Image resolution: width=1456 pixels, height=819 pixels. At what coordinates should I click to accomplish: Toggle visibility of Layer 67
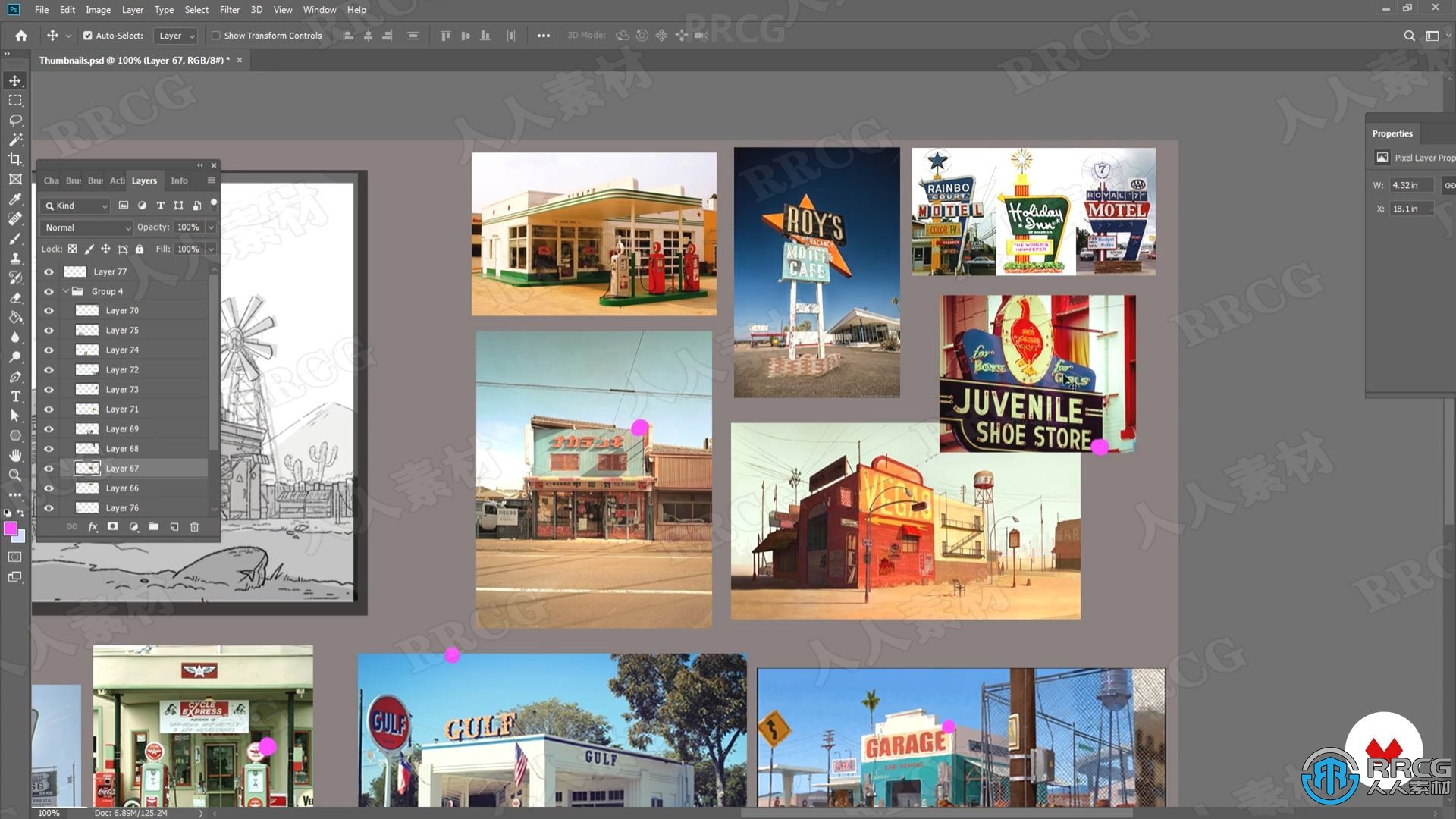click(x=49, y=469)
